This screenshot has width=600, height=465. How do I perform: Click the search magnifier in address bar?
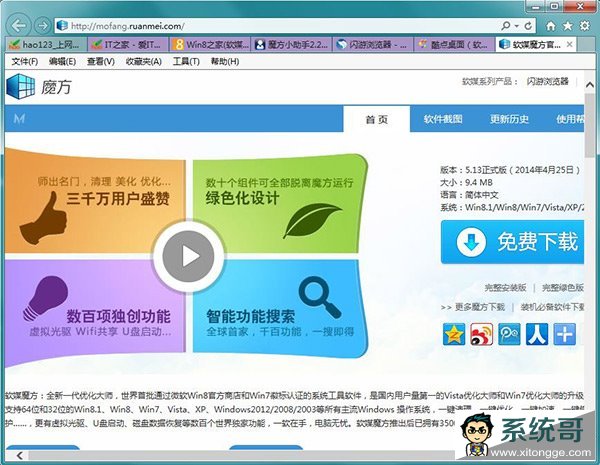(505, 26)
